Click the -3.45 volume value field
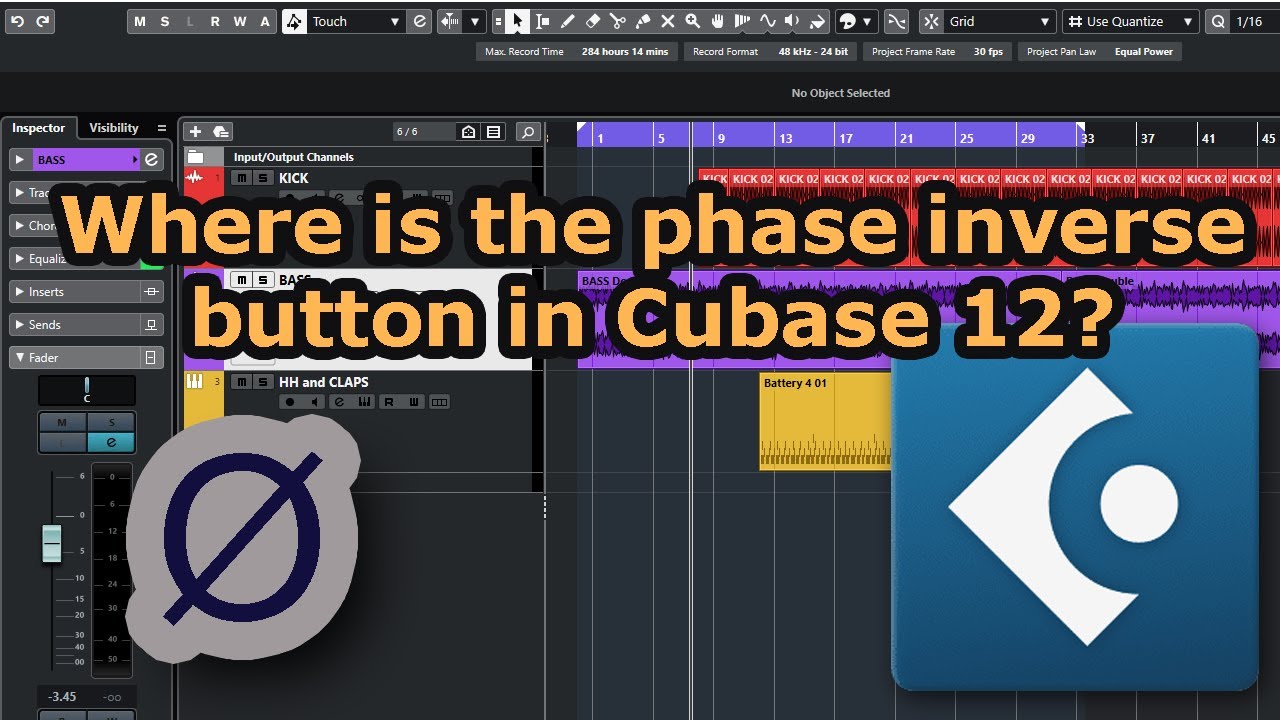The width and height of the screenshot is (1280, 720). [x=63, y=696]
